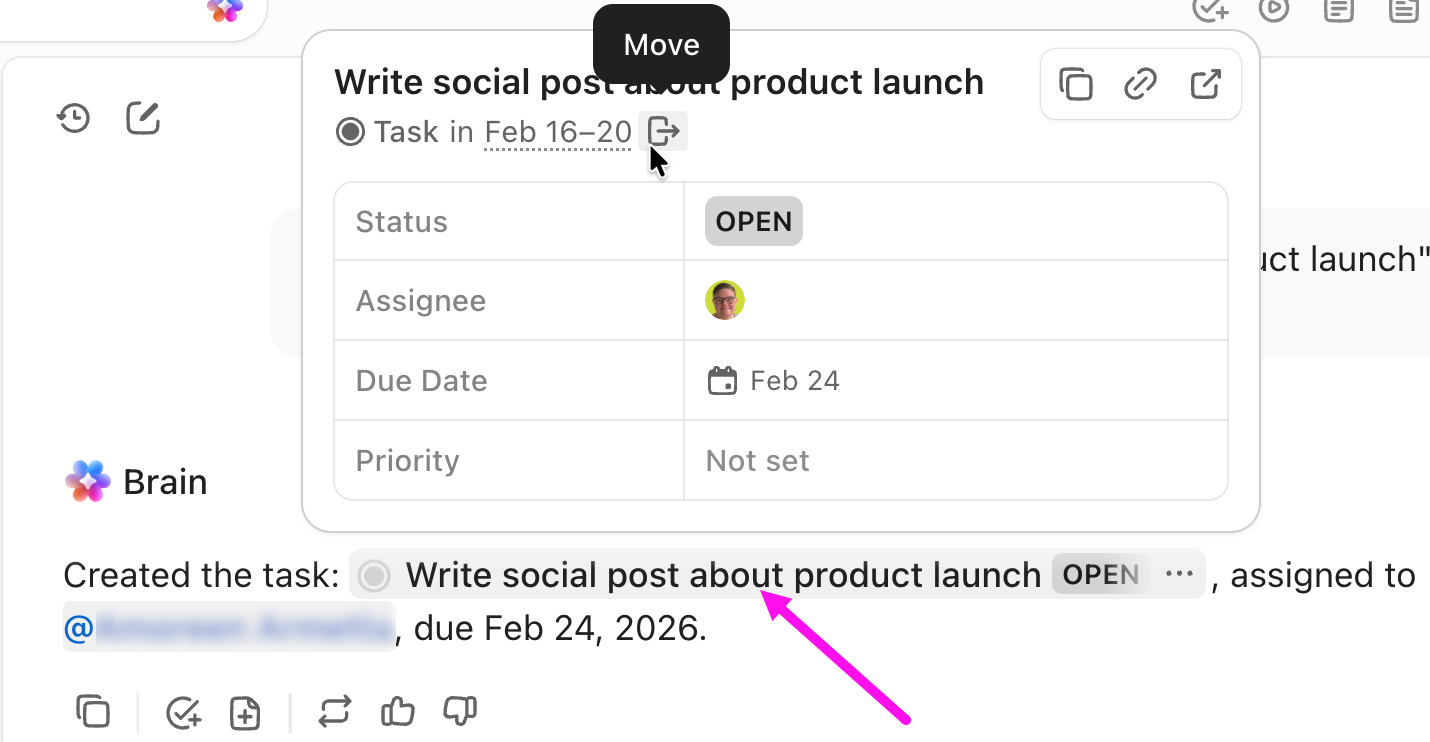Change the OPEN status
The height and width of the screenshot is (742, 1430).
tap(753, 221)
